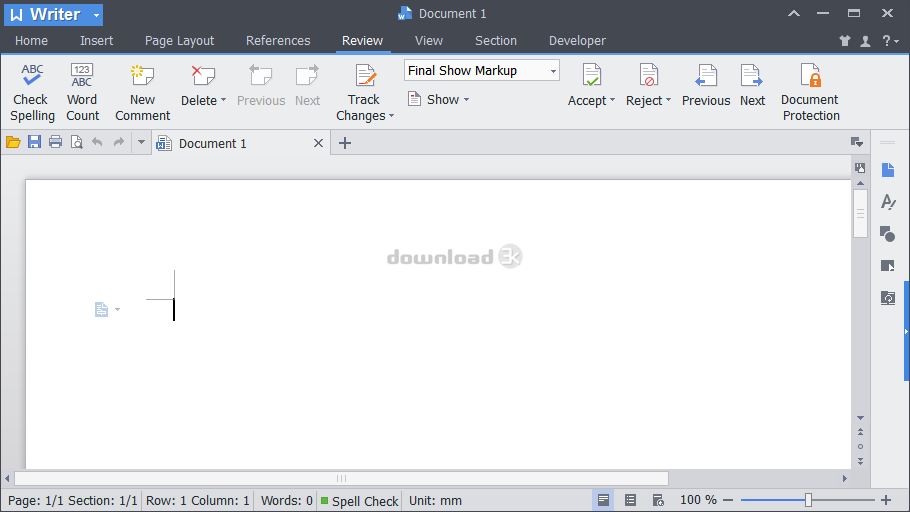Image resolution: width=910 pixels, height=512 pixels.
Task: Add a new document tab
Action: pyautogui.click(x=345, y=143)
